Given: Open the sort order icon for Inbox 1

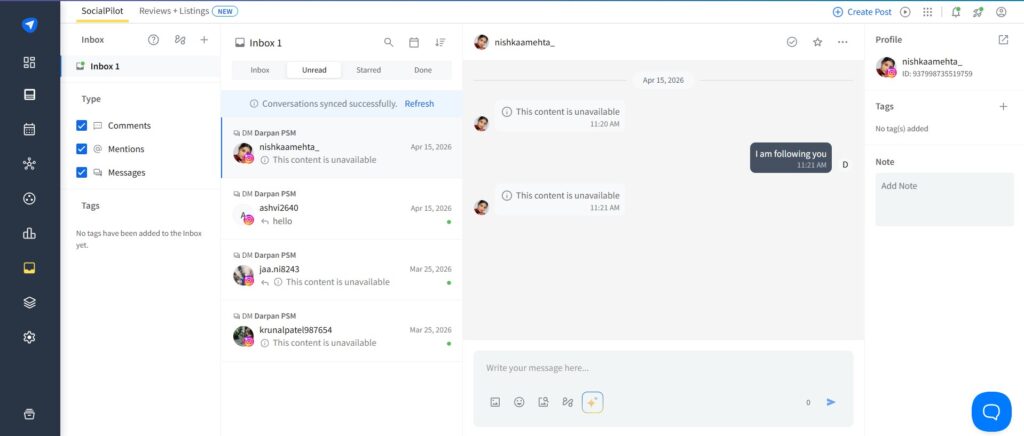Looking at the screenshot, I should coord(440,42).
